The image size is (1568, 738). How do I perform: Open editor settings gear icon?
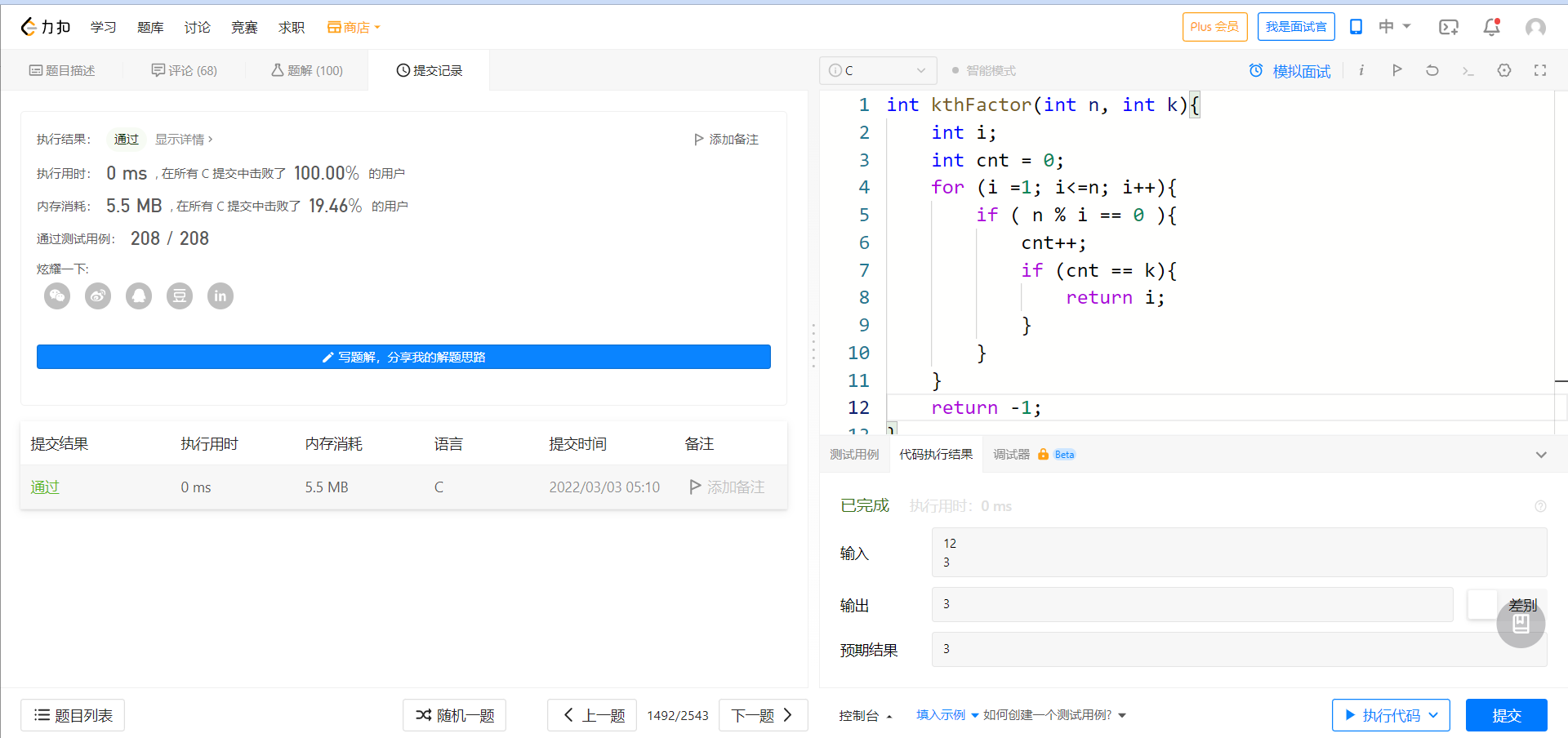pyautogui.click(x=1503, y=71)
